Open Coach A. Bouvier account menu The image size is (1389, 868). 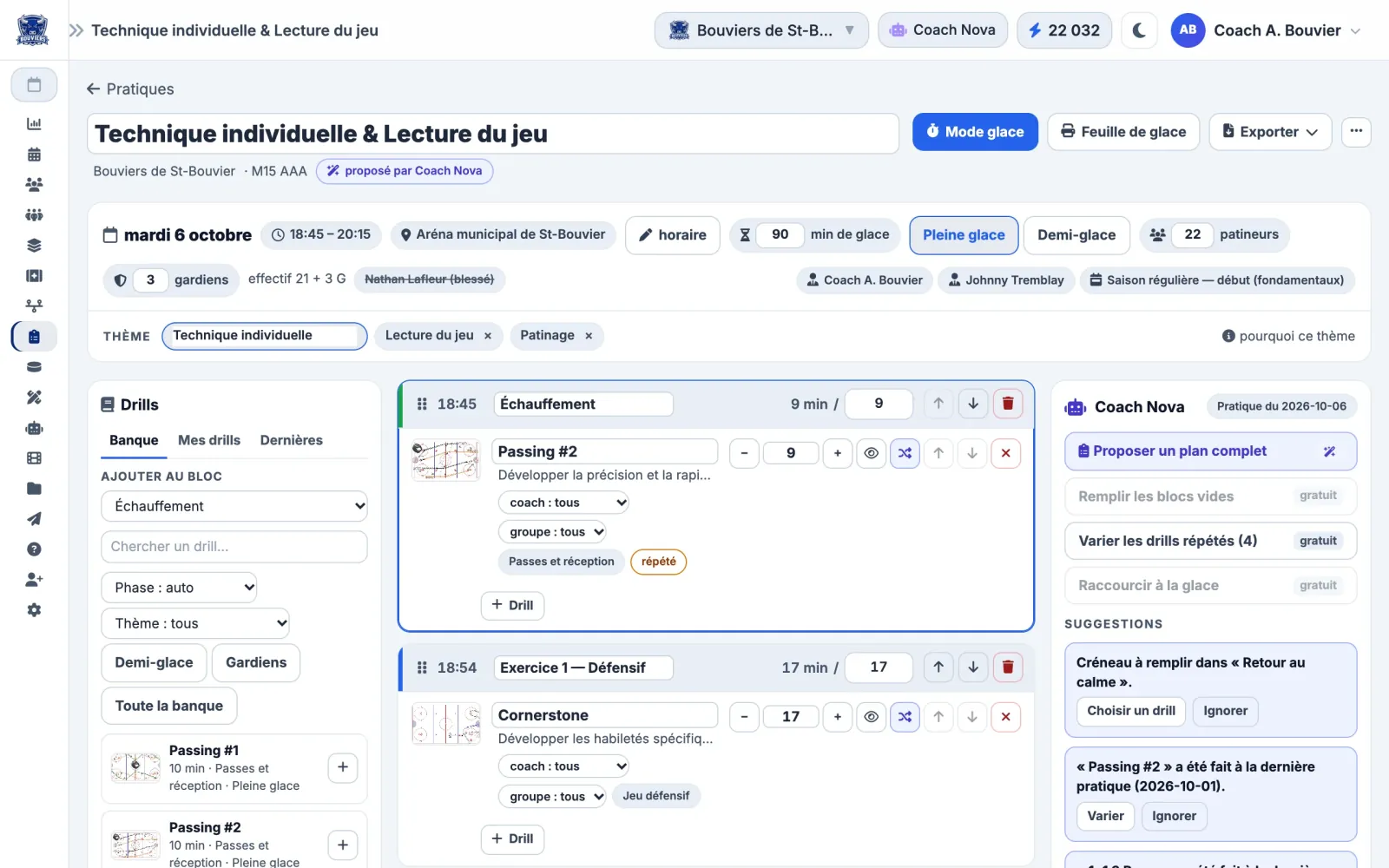pos(1266,30)
